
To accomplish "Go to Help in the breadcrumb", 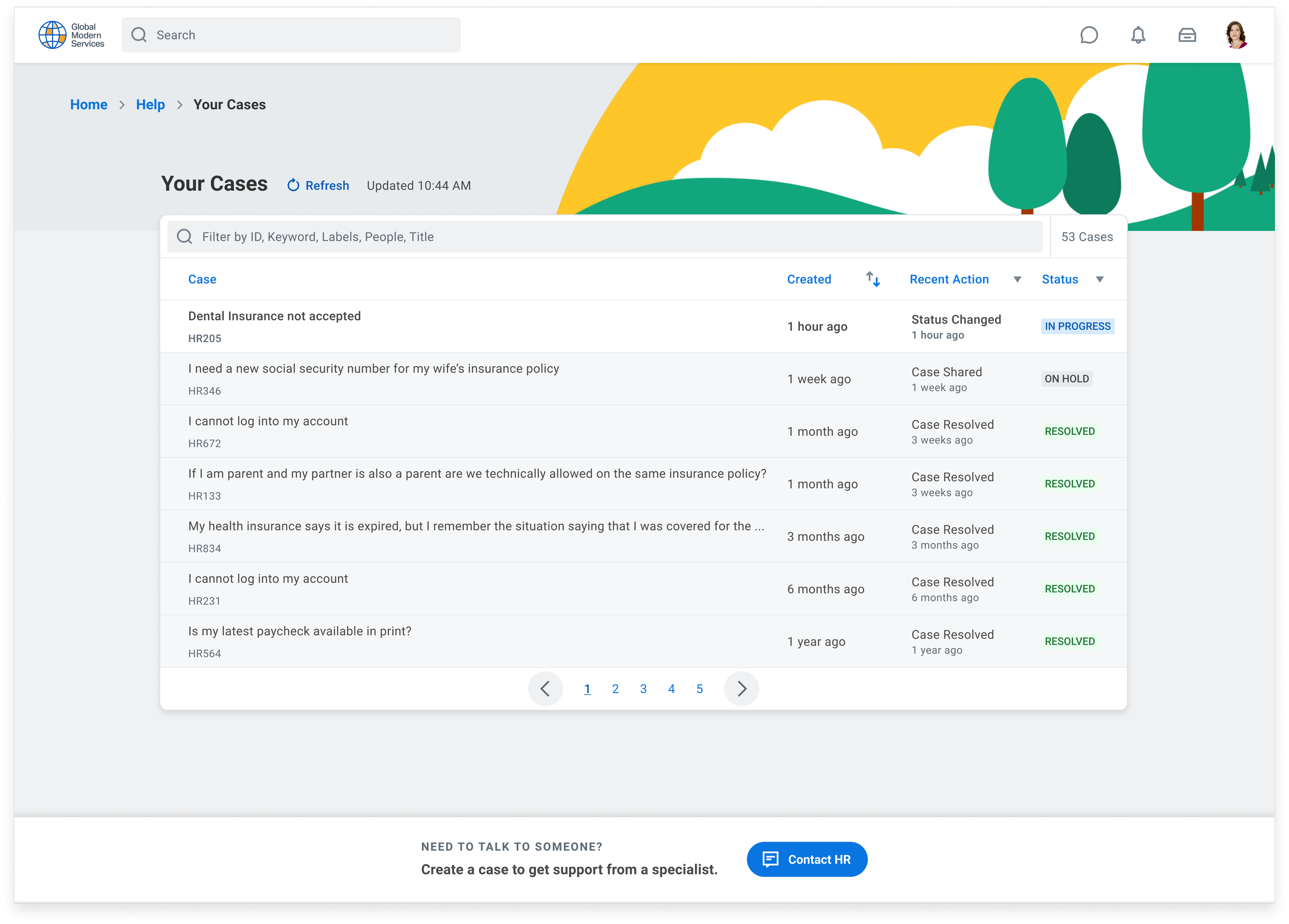I will coord(150,105).
